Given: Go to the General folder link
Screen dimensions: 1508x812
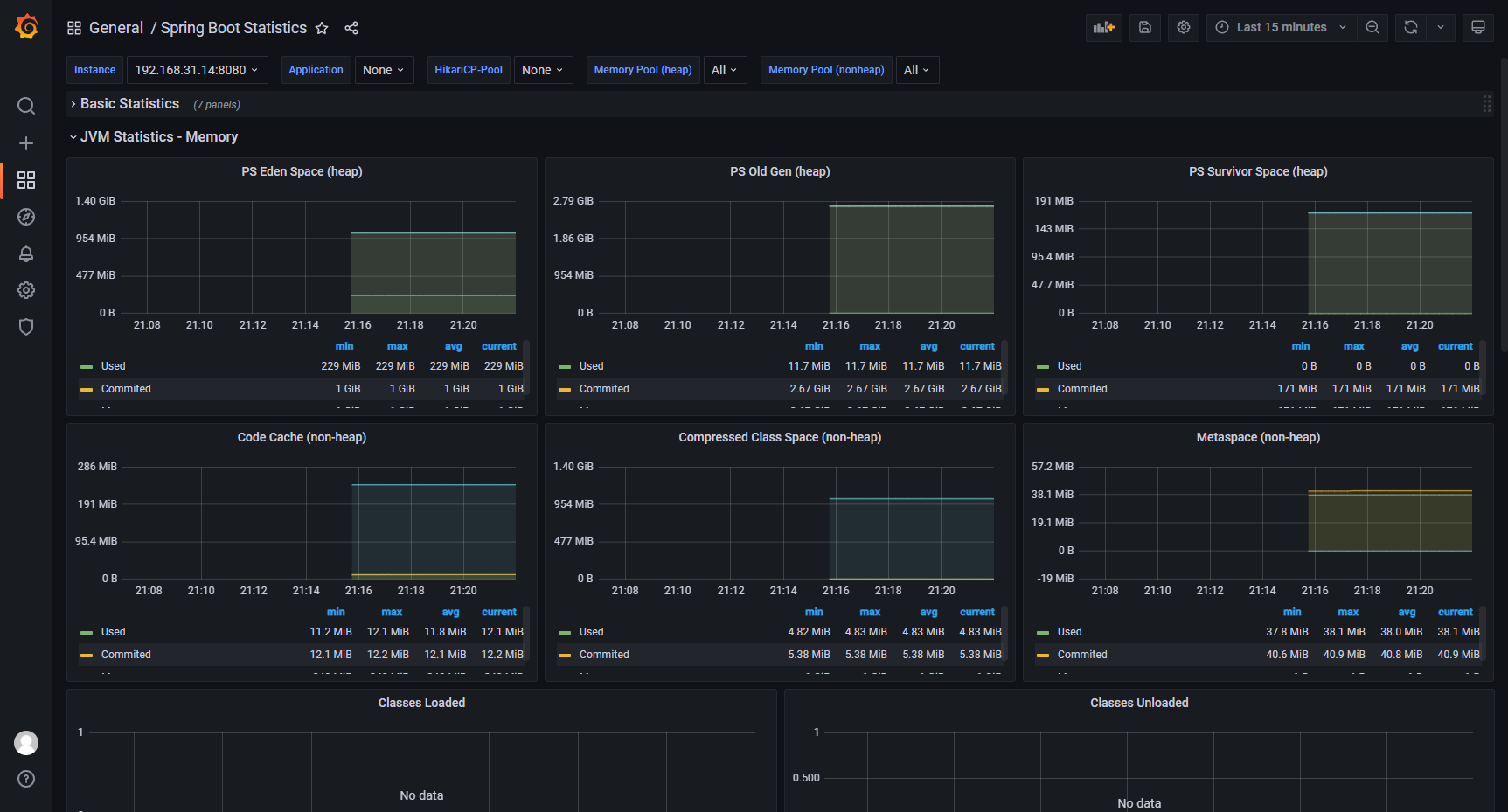Looking at the screenshot, I should (x=116, y=28).
